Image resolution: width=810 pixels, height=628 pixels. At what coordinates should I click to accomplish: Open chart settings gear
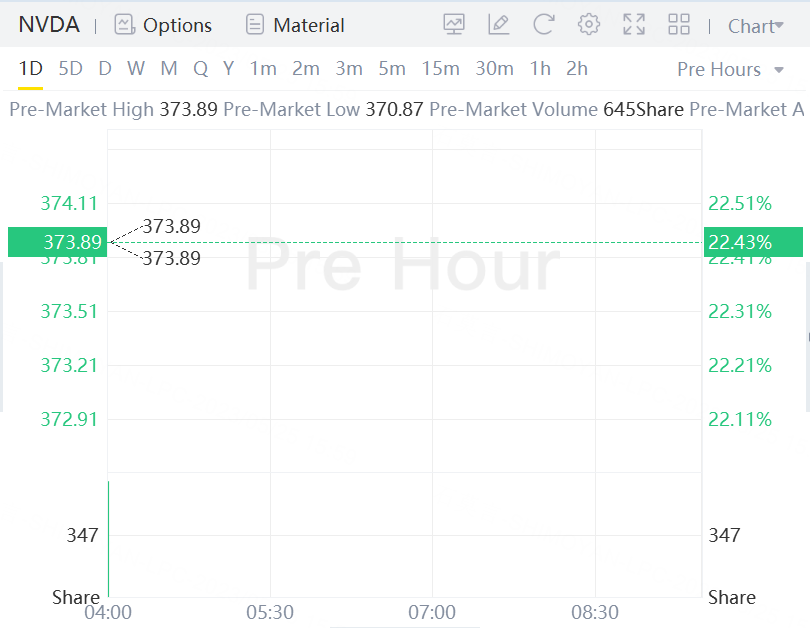pyautogui.click(x=589, y=25)
